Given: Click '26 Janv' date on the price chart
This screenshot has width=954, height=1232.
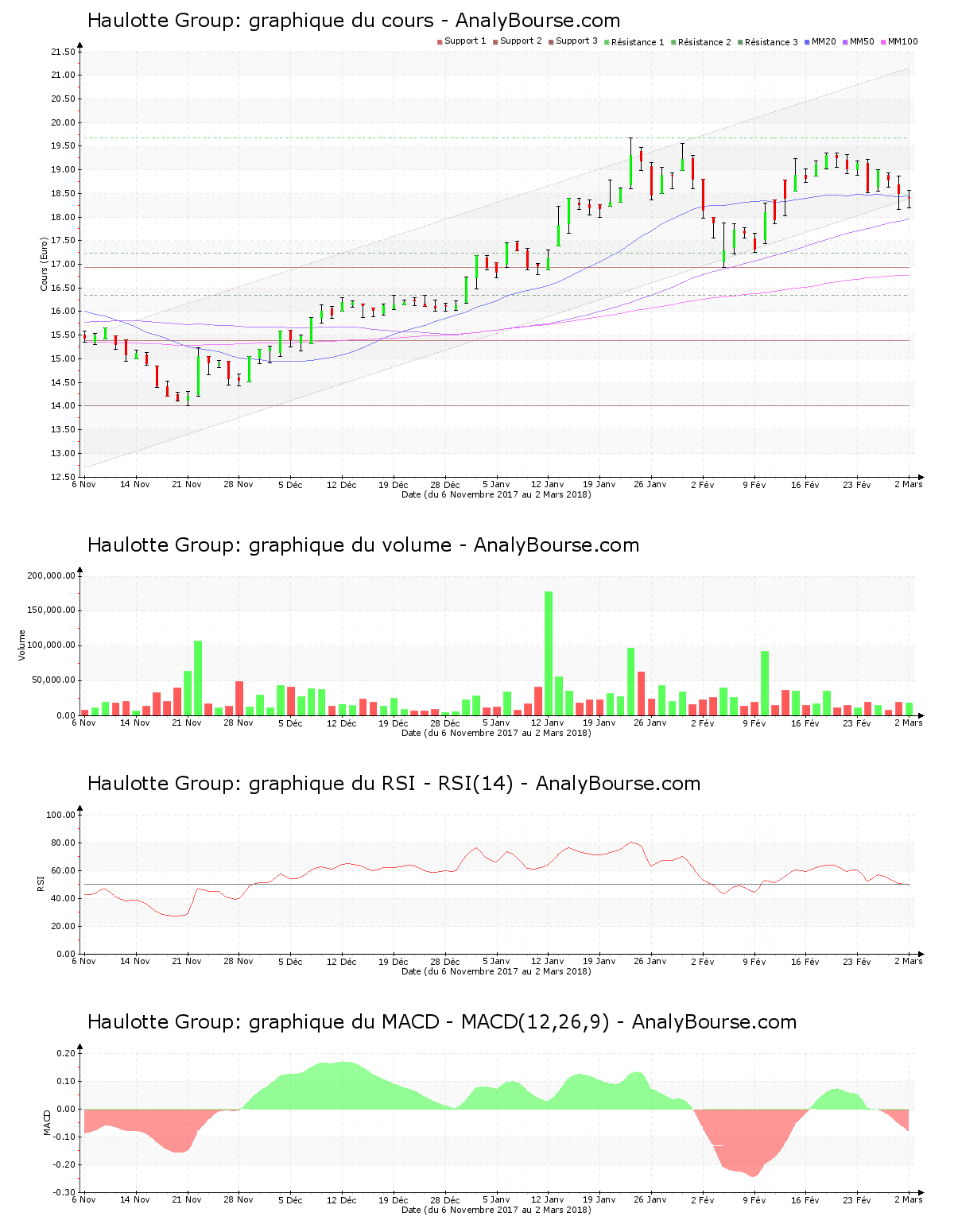Looking at the screenshot, I should [x=650, y=484].
